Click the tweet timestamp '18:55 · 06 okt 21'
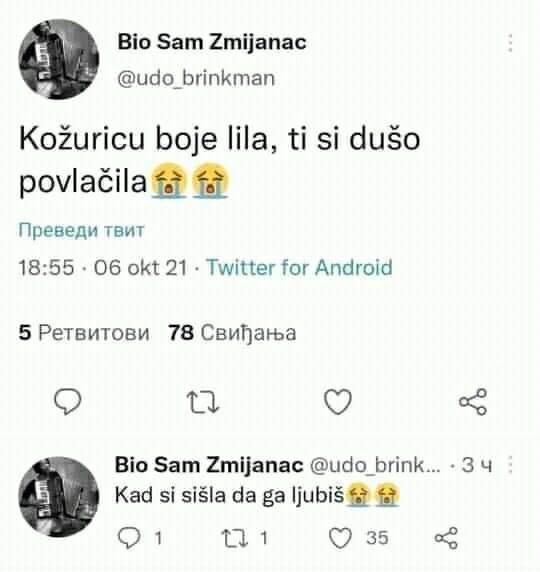The height and width of the screenshot is (572, 540). (x=103, y=267)
